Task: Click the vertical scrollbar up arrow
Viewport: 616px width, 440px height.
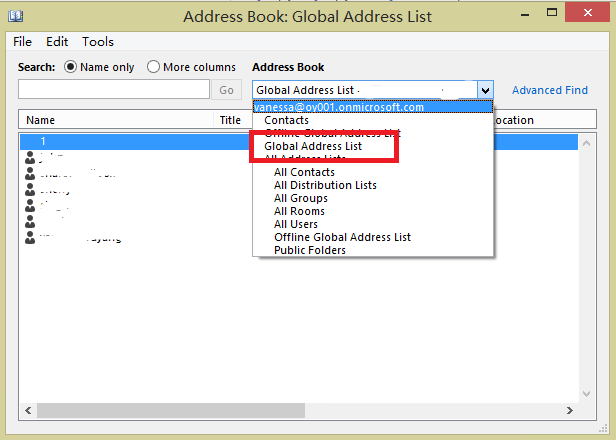Action: point(587,143)
